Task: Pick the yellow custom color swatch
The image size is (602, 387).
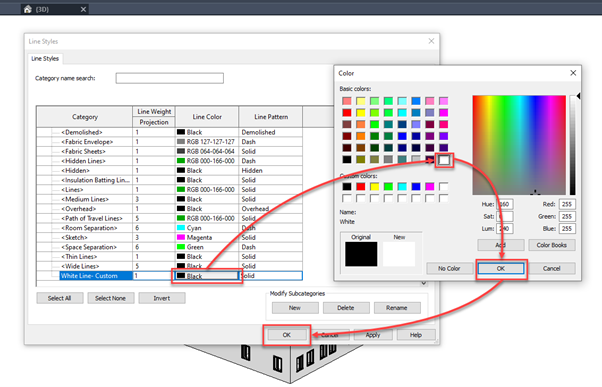Action: (x=374, y=187)
